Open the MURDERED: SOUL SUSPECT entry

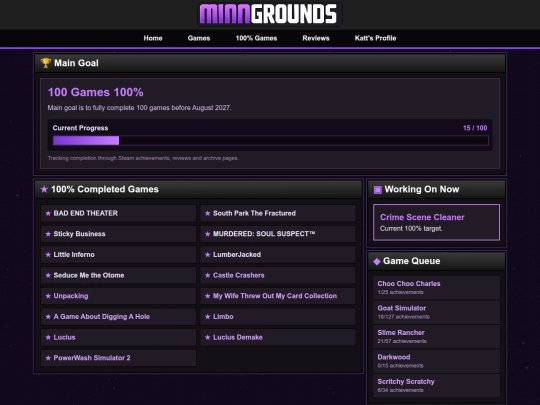click(x=278, y=234)
